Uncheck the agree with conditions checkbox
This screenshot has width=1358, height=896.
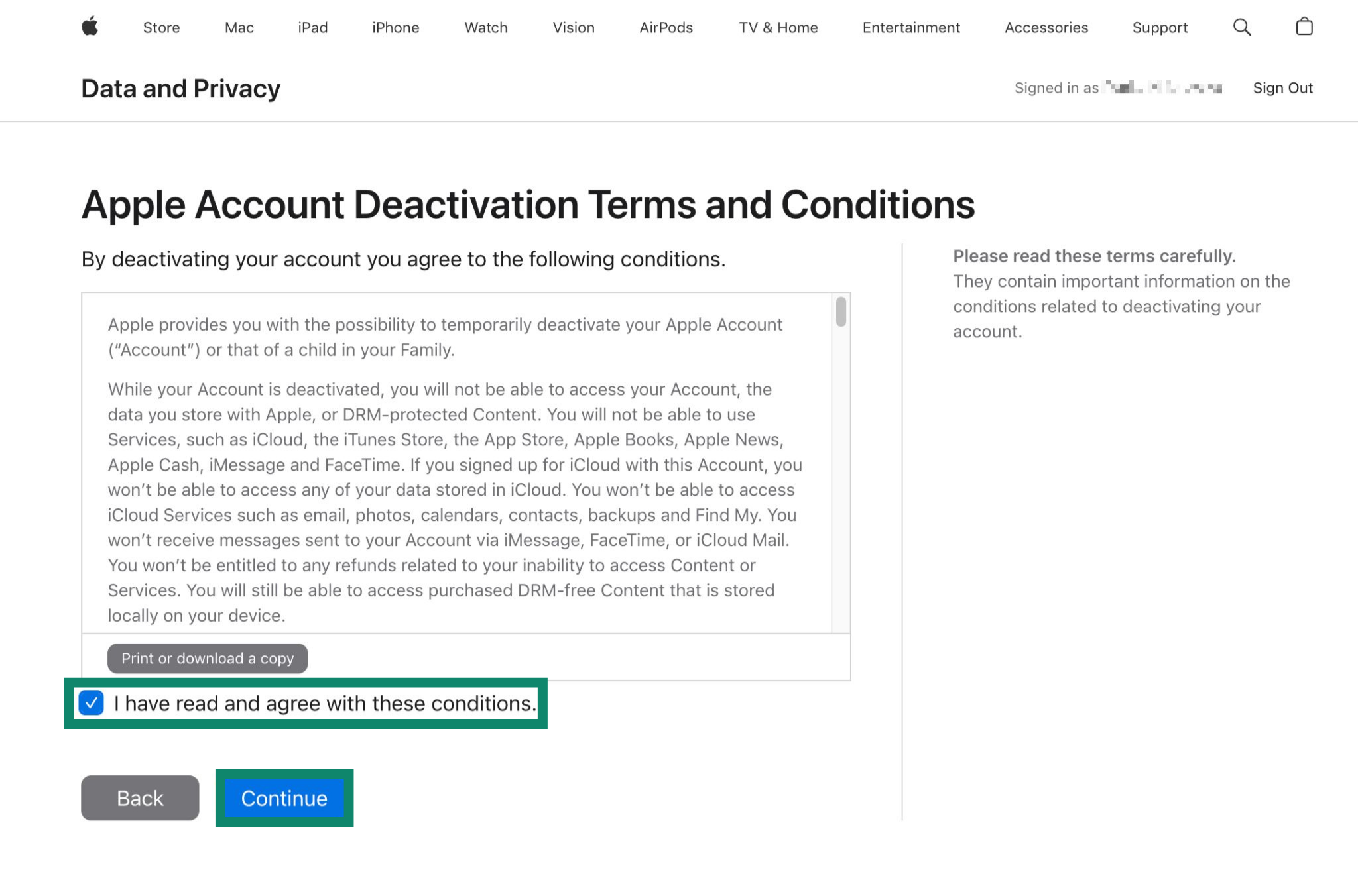[92, 703]
